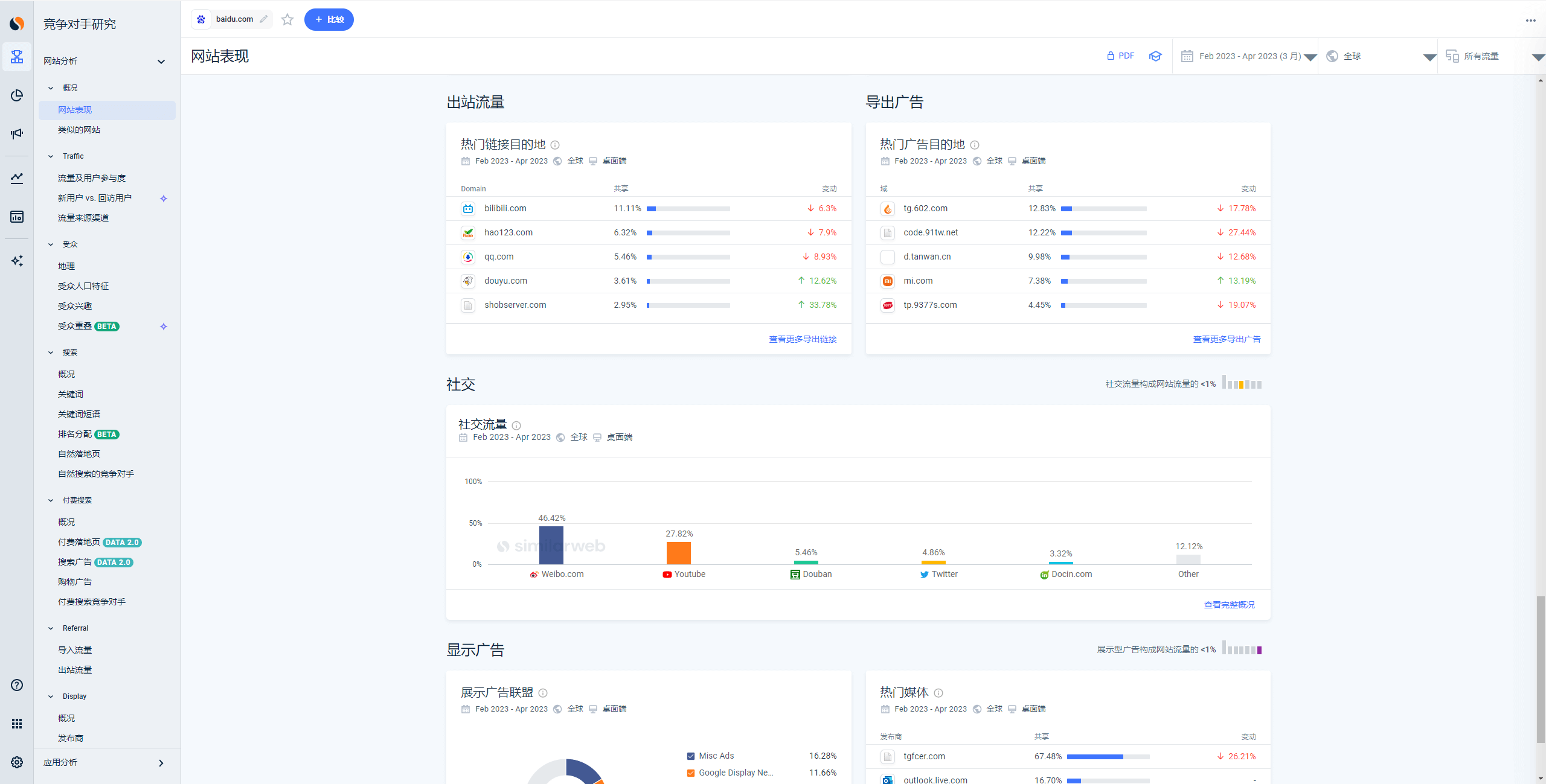Click the Weibo.com bar in social chart
This screenshot has height=784, width=1546.
[551, 545]
